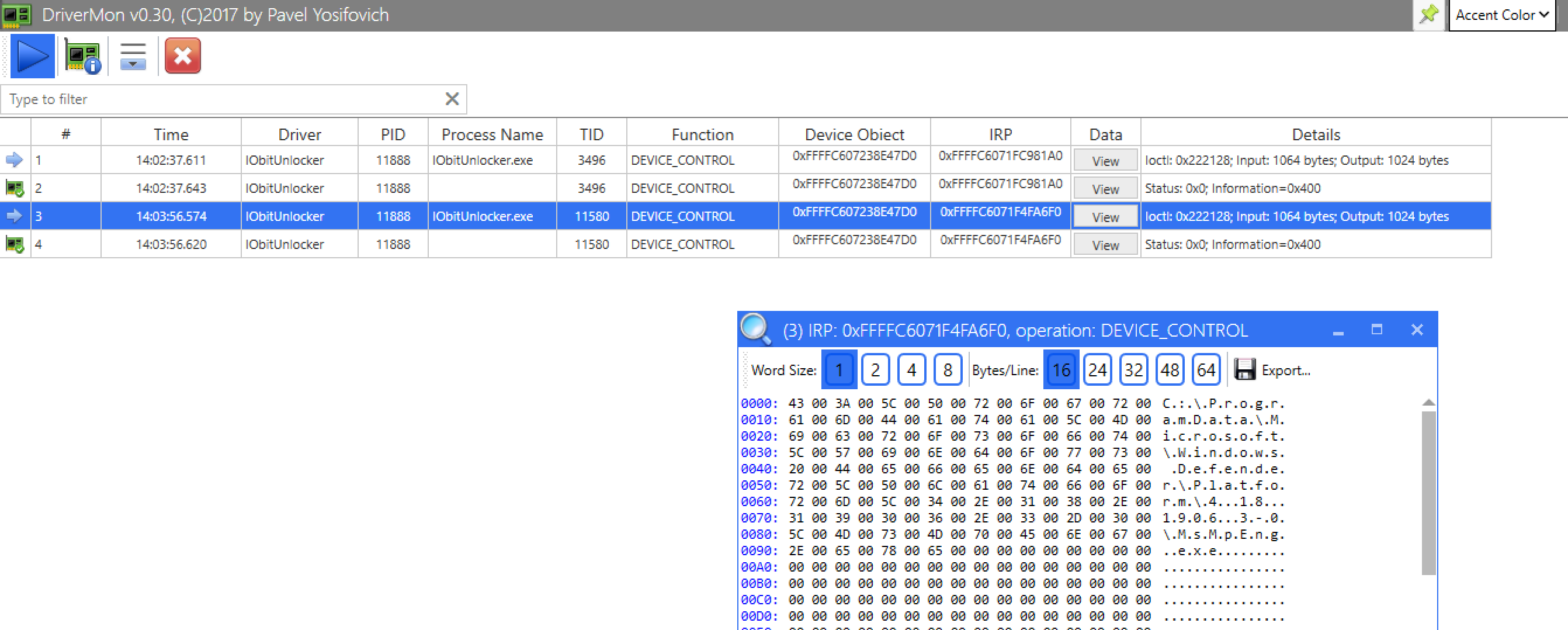Click the magnifier icon in IRP window title
The image size is (1568, 630).
pos(756,328)
